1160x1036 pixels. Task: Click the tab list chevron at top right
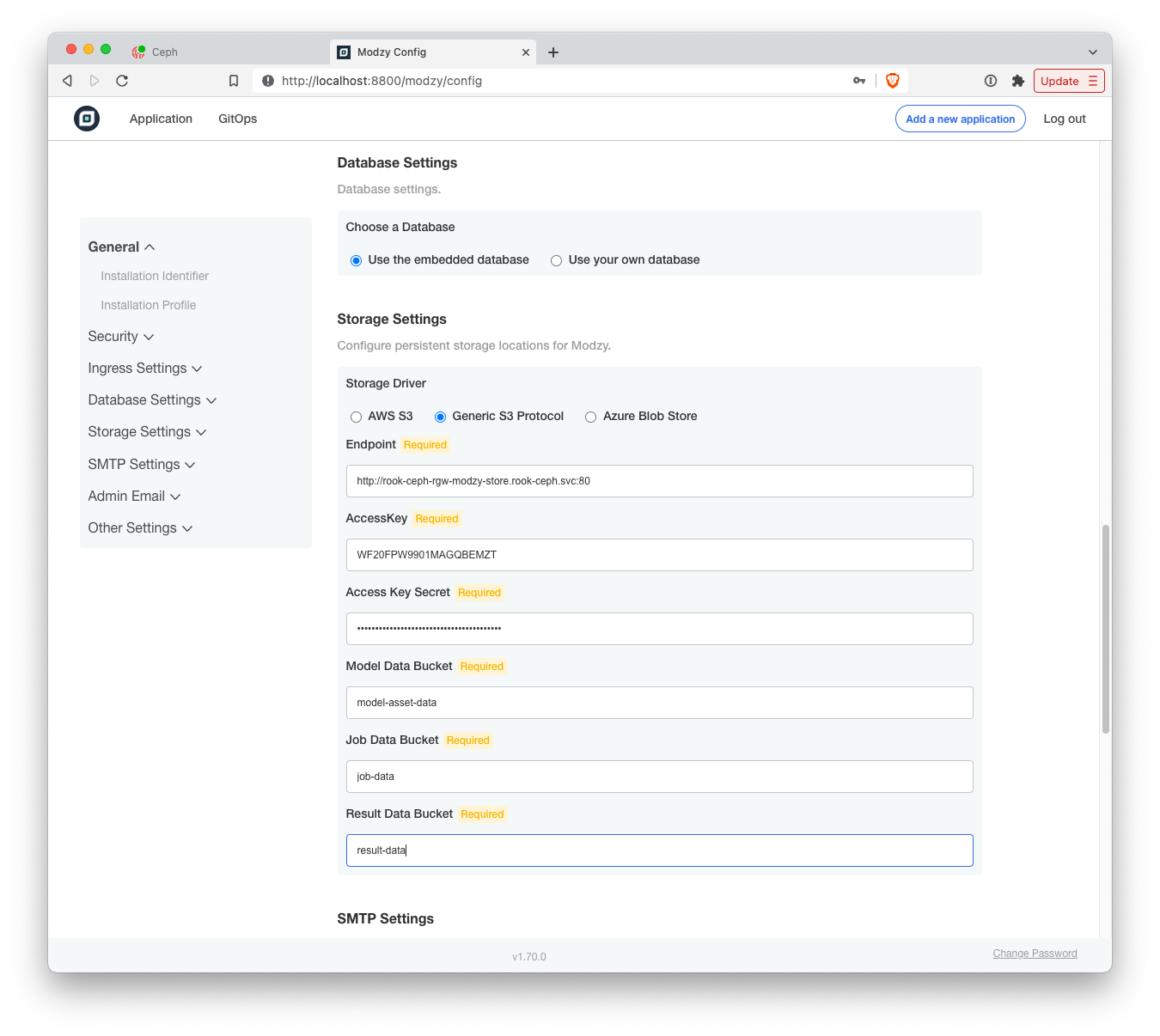pyautogui.click(x=1093, y=52)
